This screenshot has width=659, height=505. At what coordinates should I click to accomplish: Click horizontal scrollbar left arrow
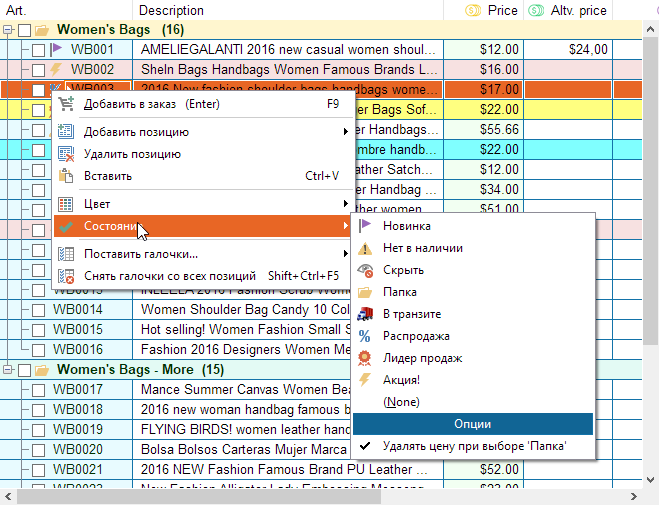(8, 497)
